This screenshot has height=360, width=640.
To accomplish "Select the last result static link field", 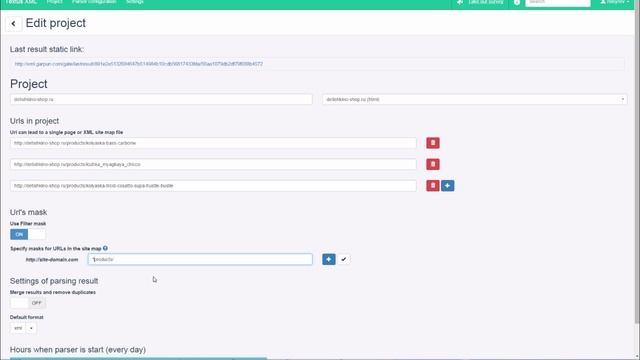I will (318, 64).
